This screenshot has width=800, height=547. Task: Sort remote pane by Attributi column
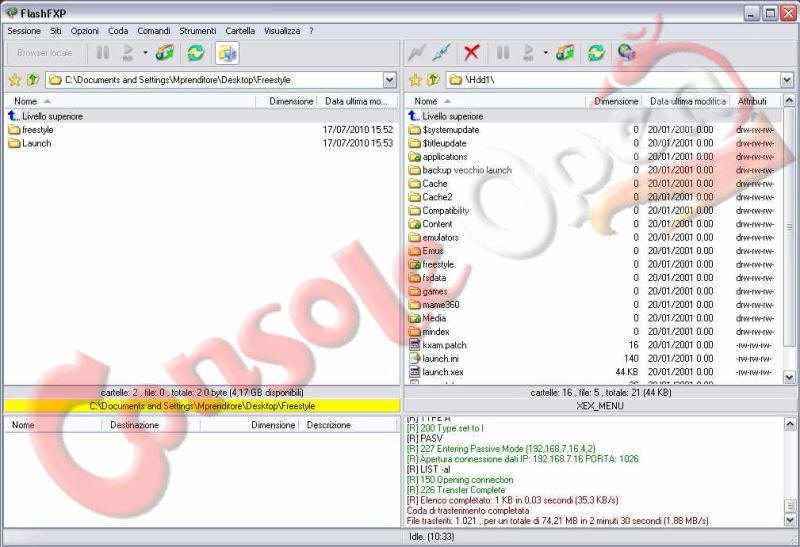click(x=756, y=101)
